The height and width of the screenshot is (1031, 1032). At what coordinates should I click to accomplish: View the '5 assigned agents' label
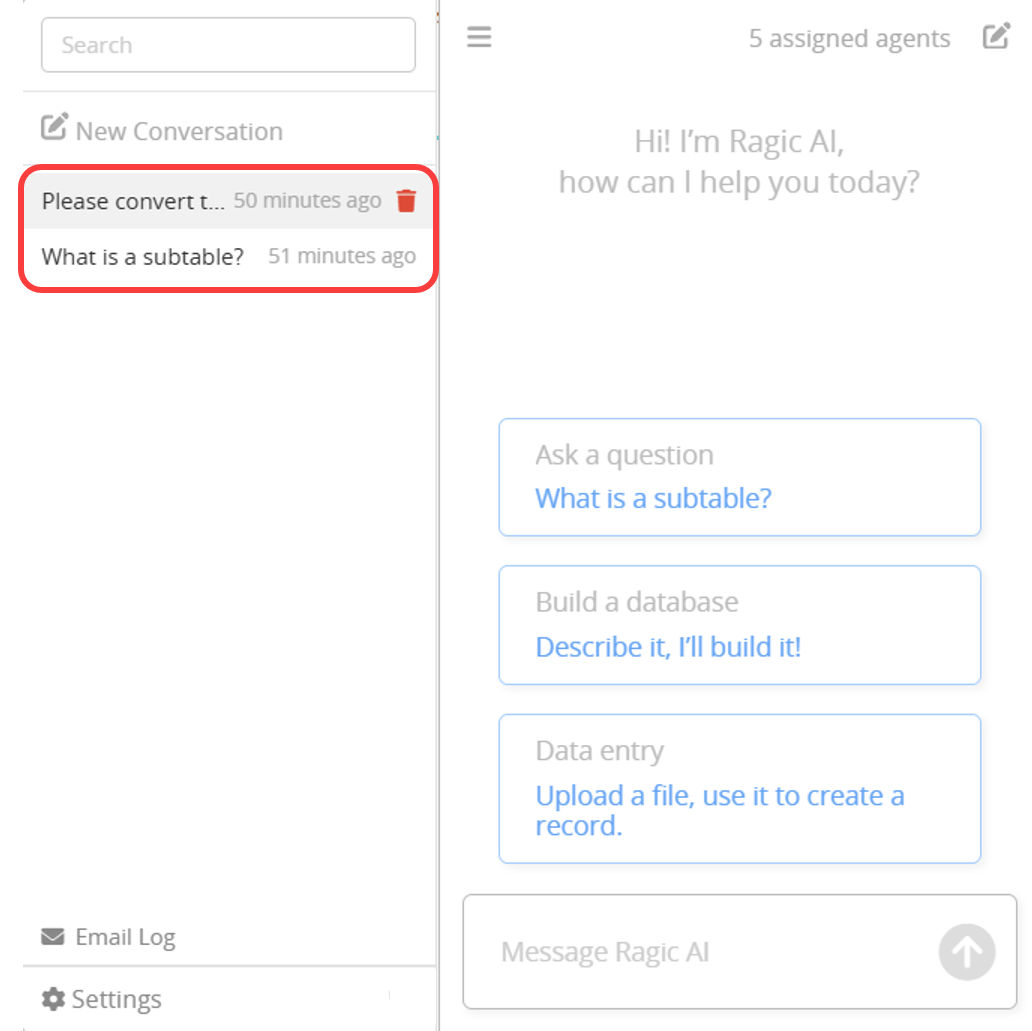point(849,39)
